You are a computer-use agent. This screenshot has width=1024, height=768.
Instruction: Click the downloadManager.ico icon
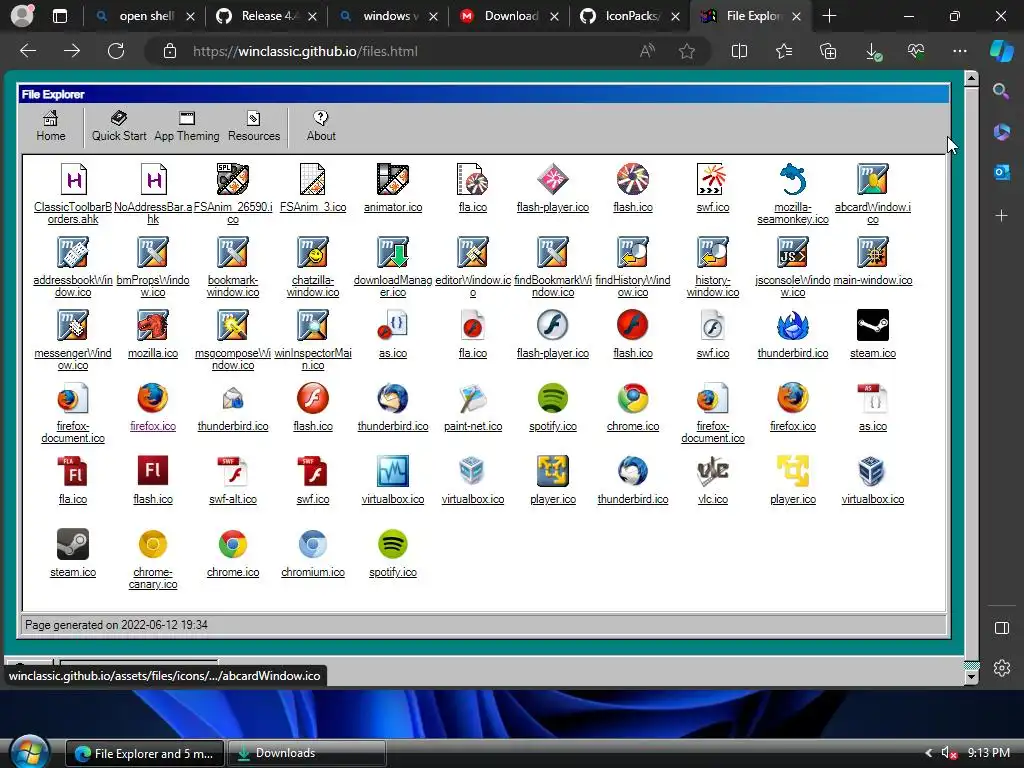[x=393, y=252]
